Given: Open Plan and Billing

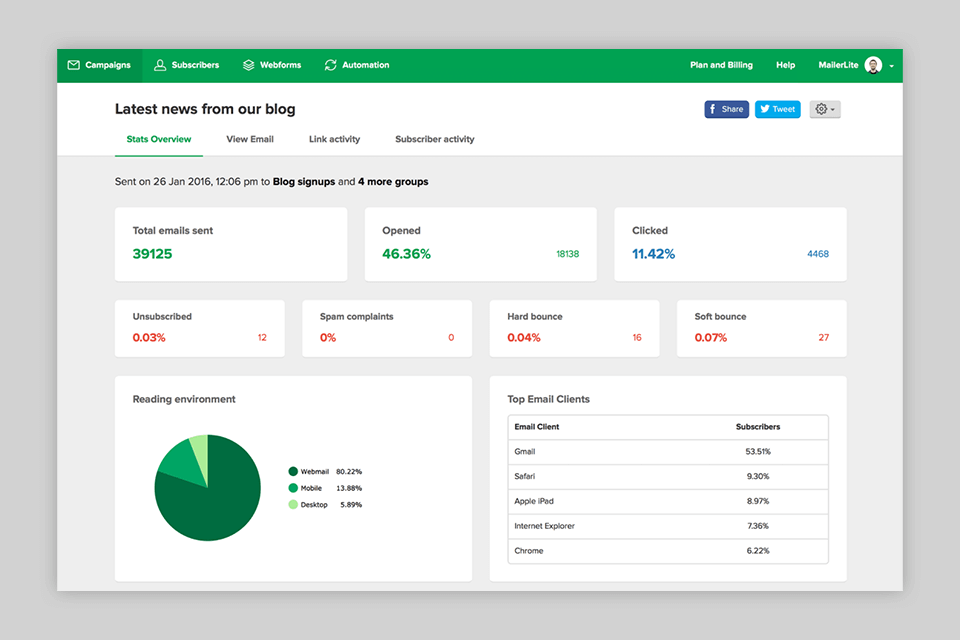Looking at the screenshot, I should click(x=721, y=65).
